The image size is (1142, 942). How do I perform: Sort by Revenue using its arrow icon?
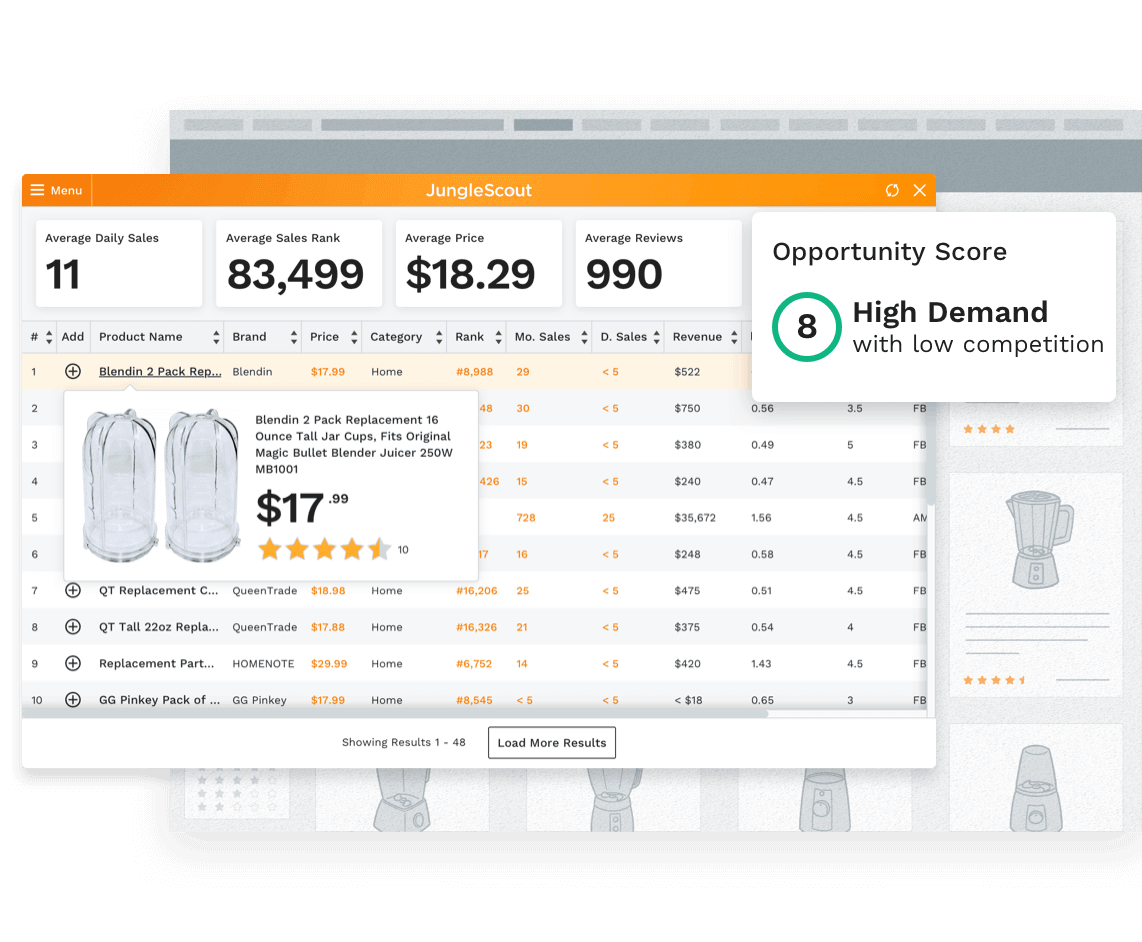point(734,337)
